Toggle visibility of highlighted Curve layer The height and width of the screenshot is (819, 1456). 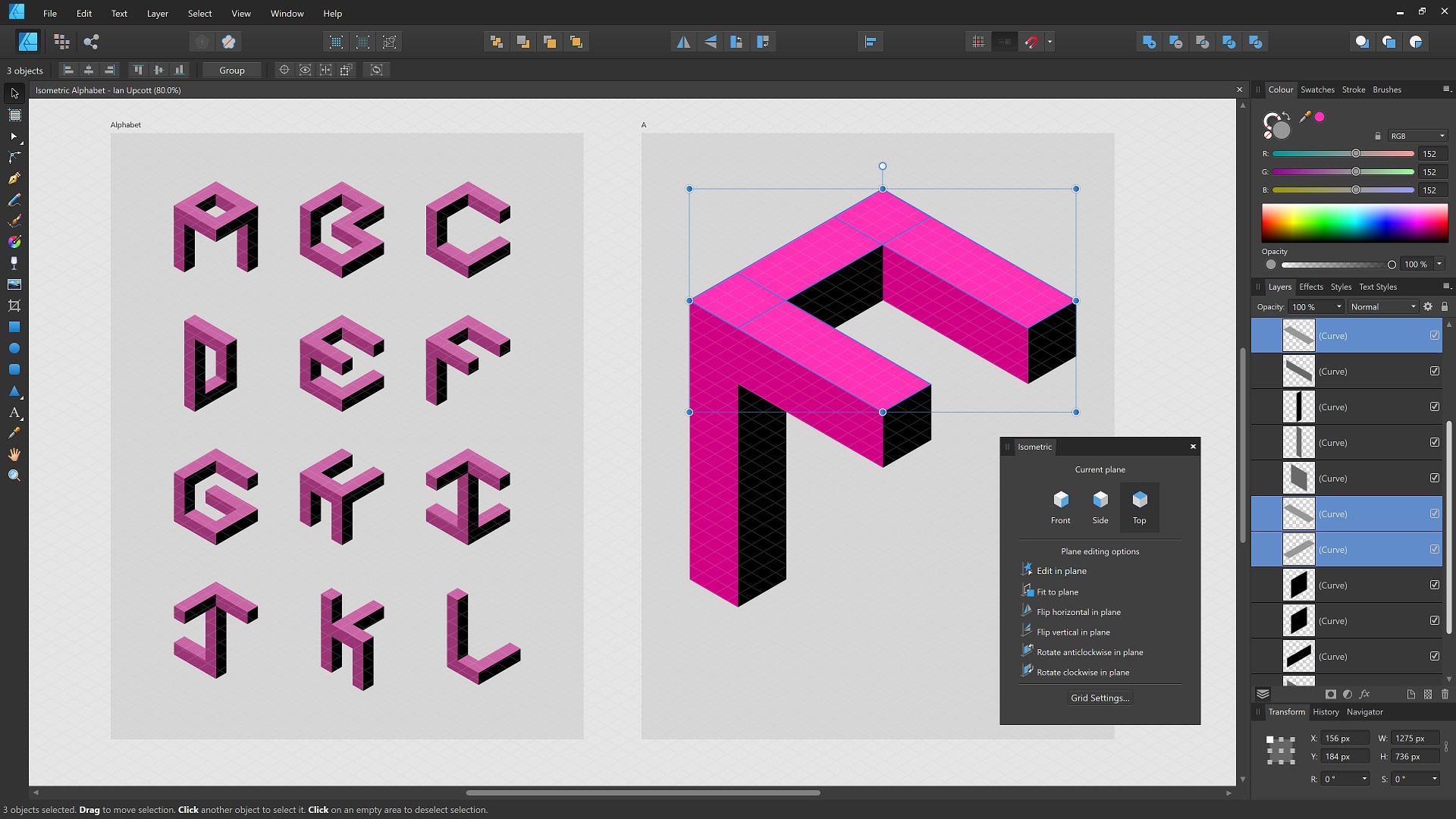pyautogui.click(x=1434, y=335)
